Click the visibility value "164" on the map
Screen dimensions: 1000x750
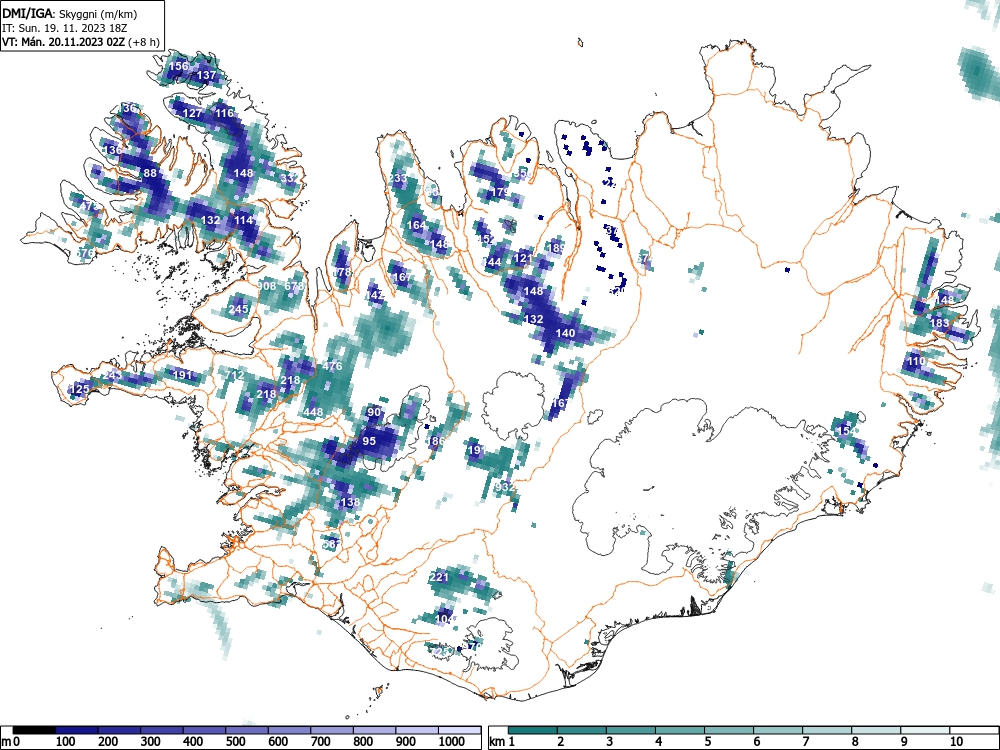pyautogui.click(x=416, y=225)
